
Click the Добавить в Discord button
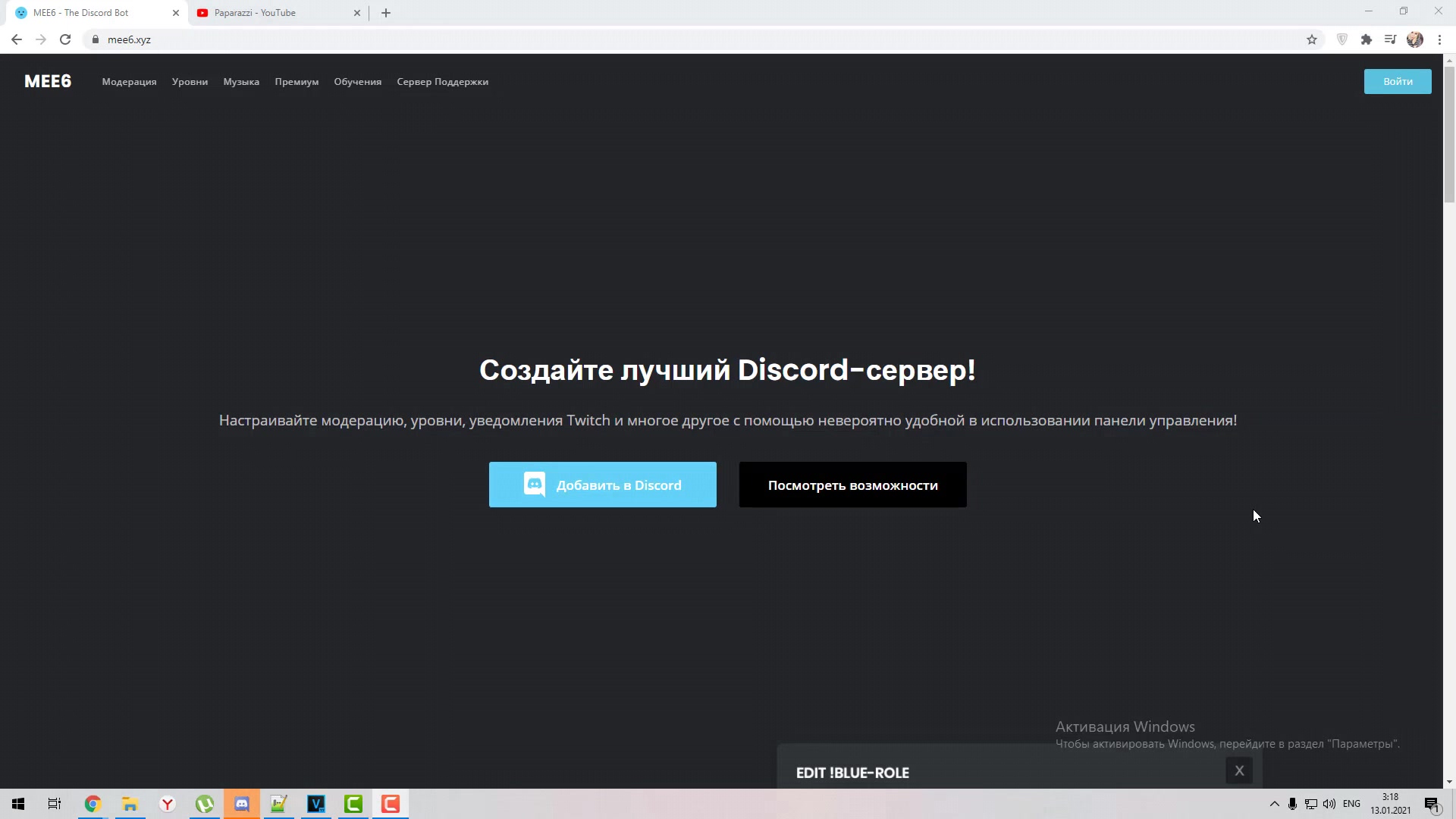(602, 485)
